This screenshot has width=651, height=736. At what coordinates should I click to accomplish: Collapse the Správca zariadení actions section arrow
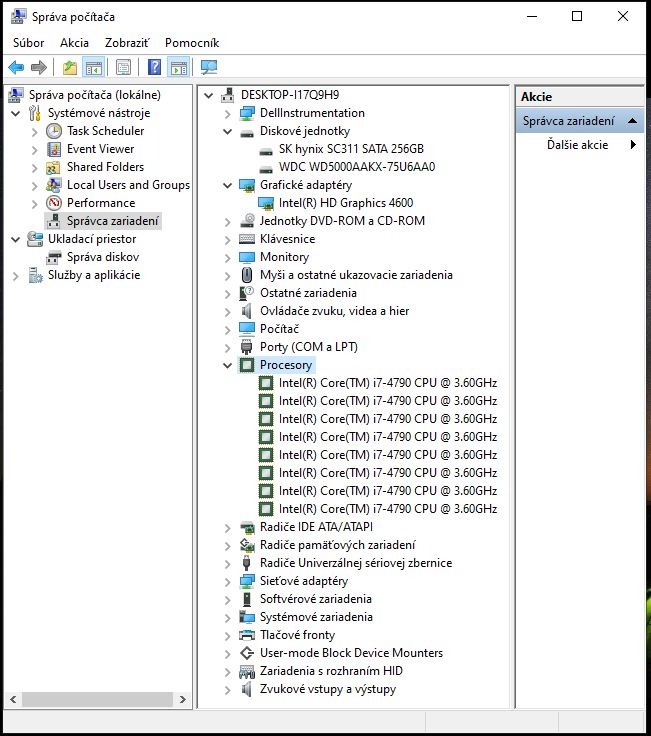(x=632, y=121)
